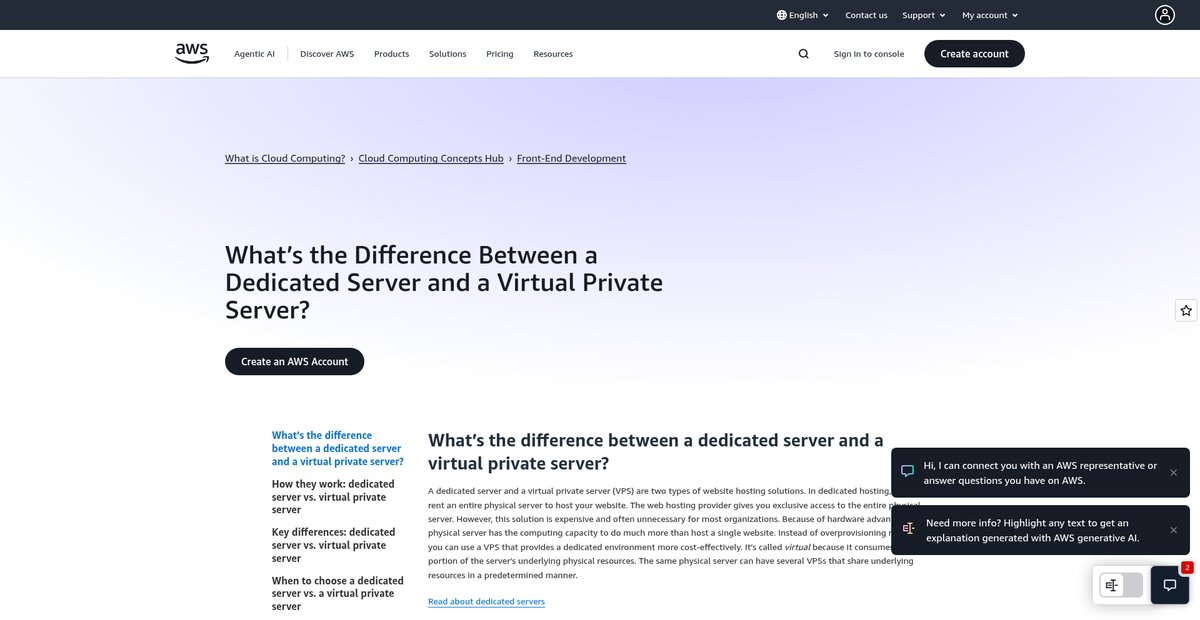Screen dimensions: 1200x620
Task: Close the 'Need more info?' popup
Action: (x=1174, y=529)
